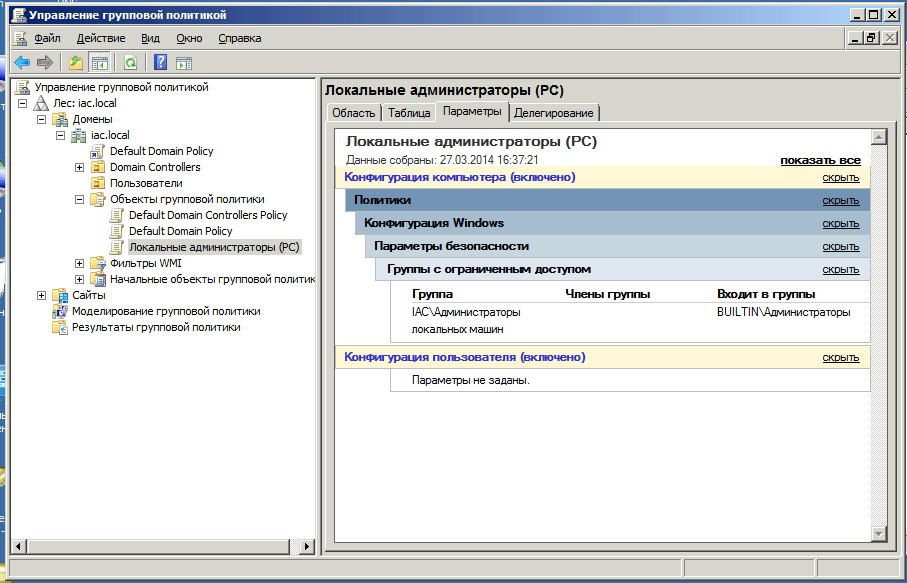Click the Refresh toolbar icon
This screenshot has width=907, height=583.
coord(130,63)
